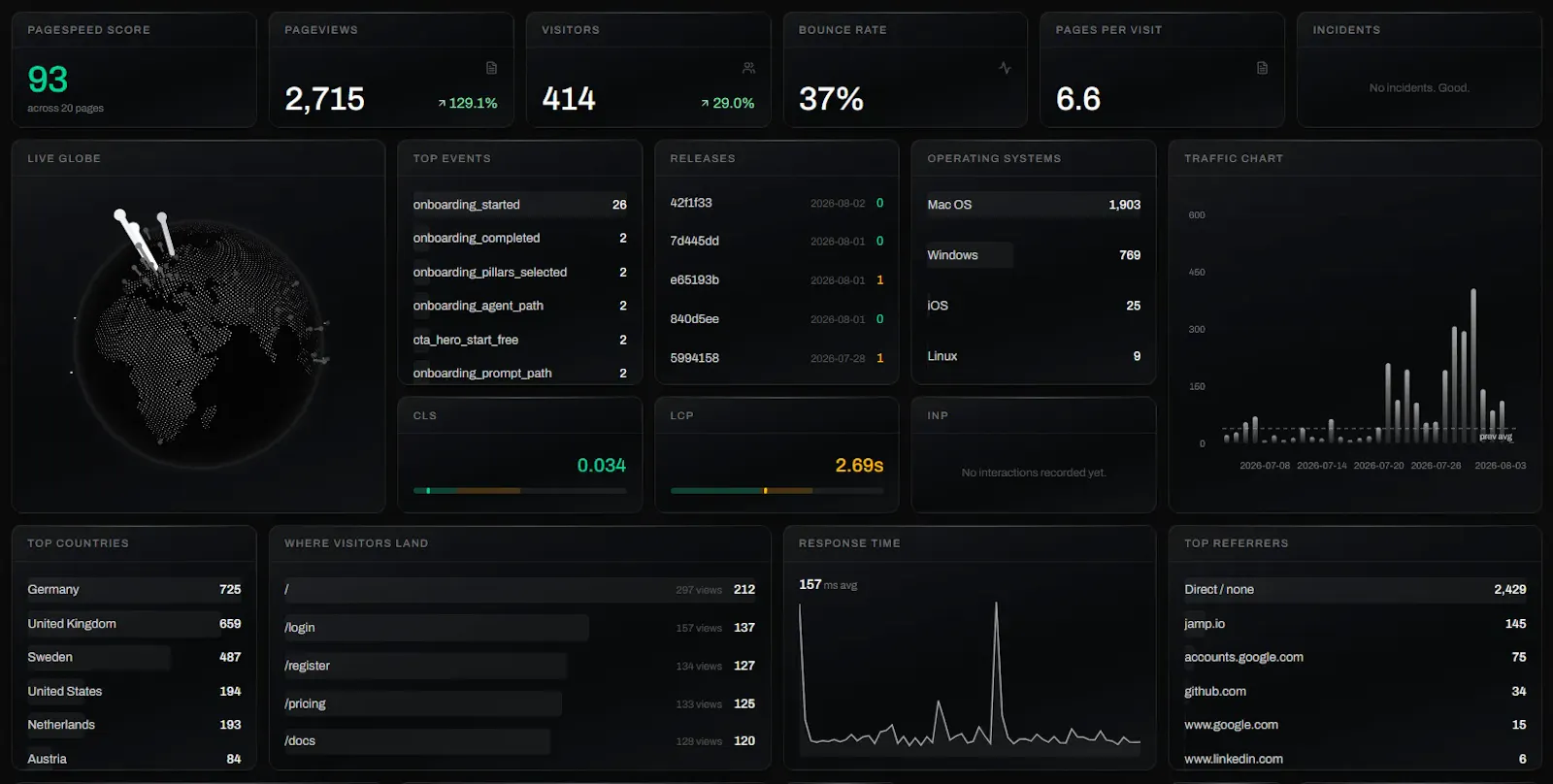
Task: Click the users icon in Visitors card
Action: 748,68
